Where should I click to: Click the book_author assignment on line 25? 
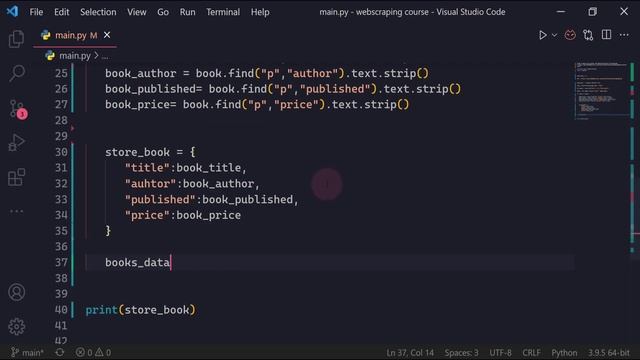(x=267, y=73)
